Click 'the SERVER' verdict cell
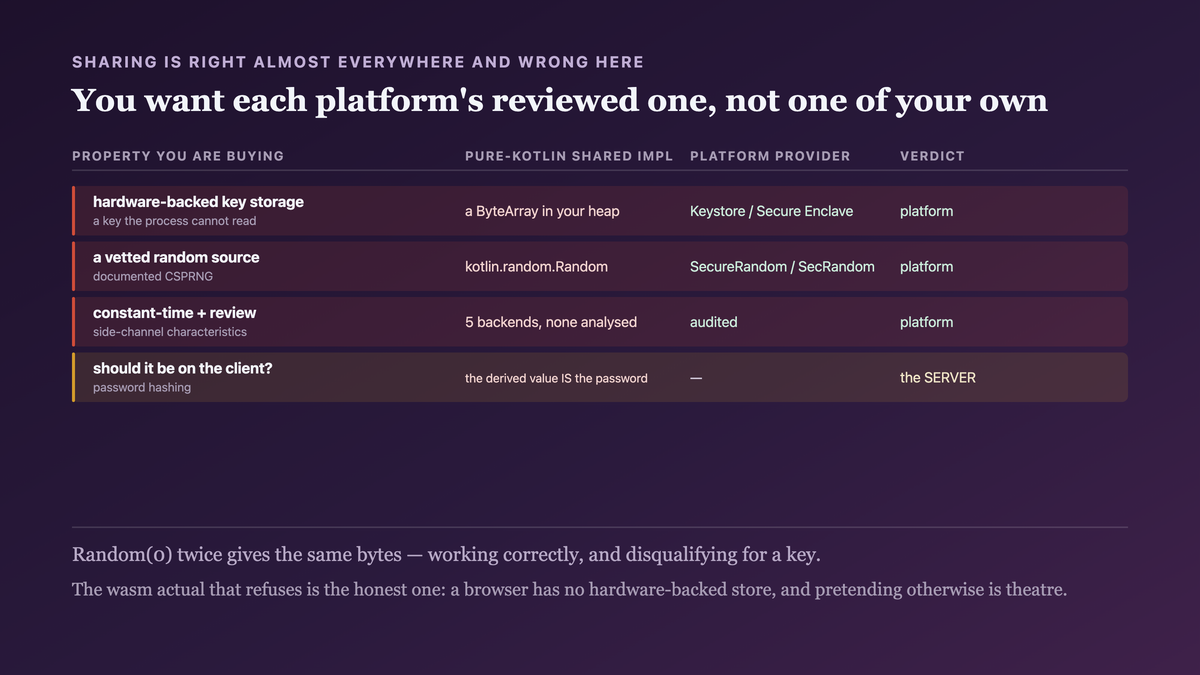 [x=938, y=378]
